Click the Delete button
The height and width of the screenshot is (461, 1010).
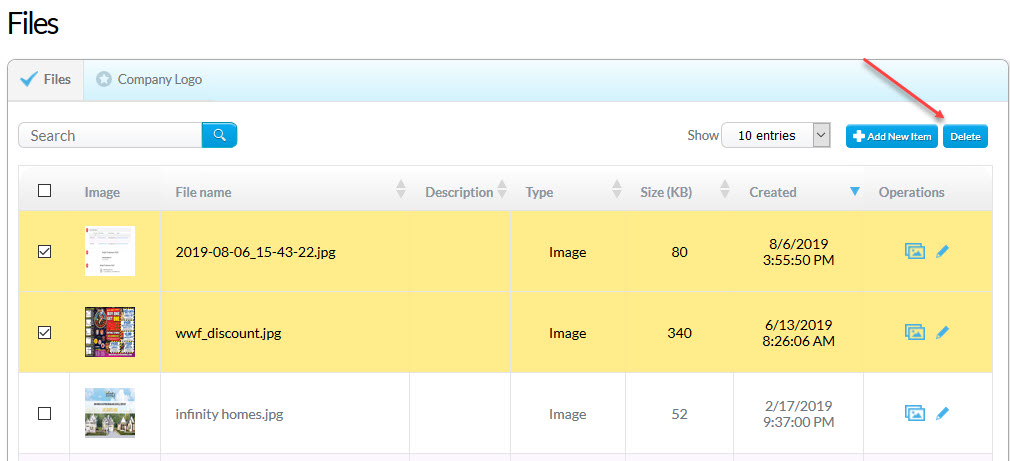(x=966, y=136)
